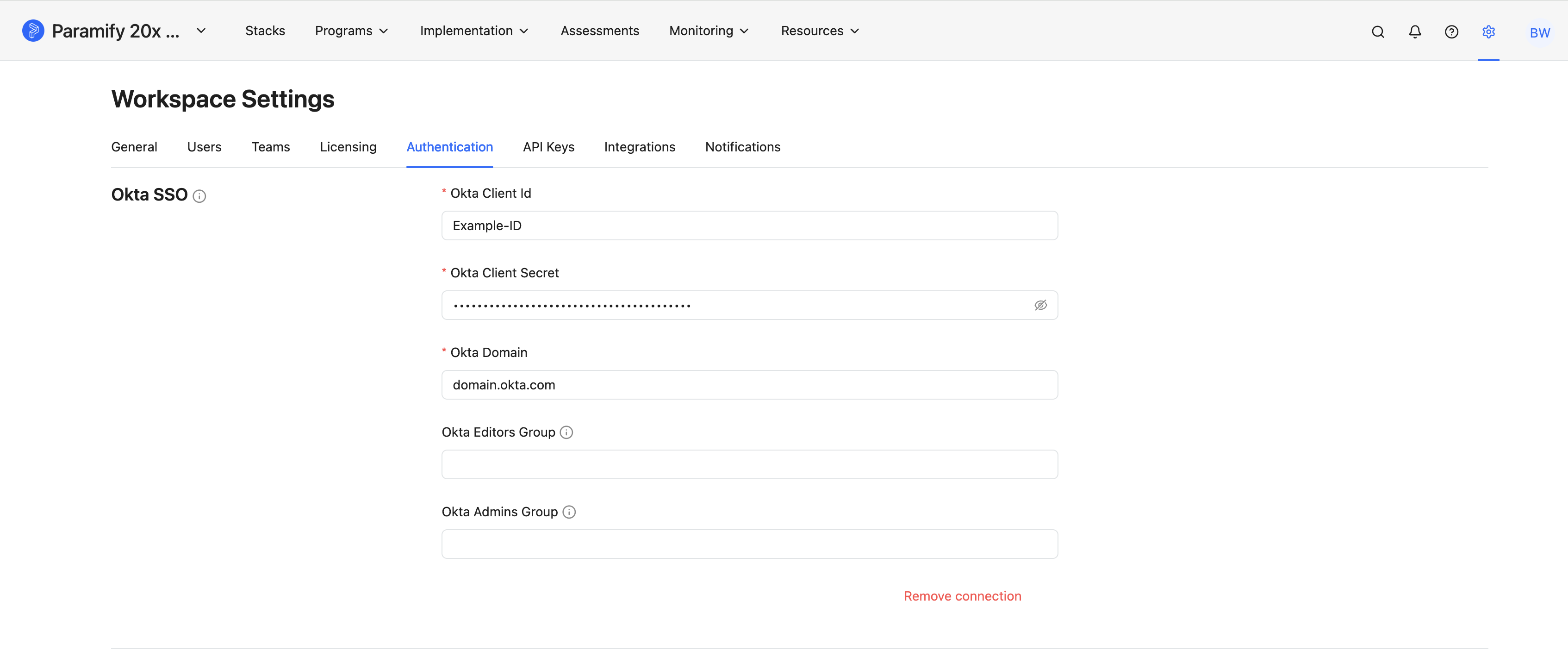Click the Okta Client Id label
Viewport: 1568px width, 664px height.
tap(490, 194)
